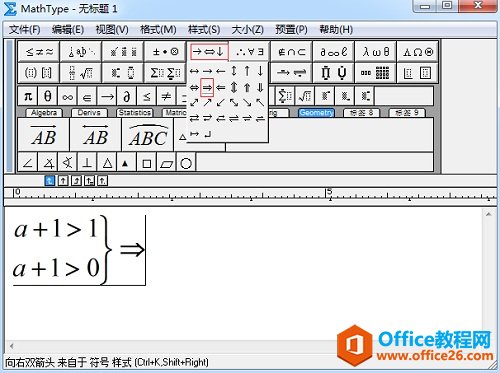Insert the single up arrow from the arrow palette

[x=247, y=71]
